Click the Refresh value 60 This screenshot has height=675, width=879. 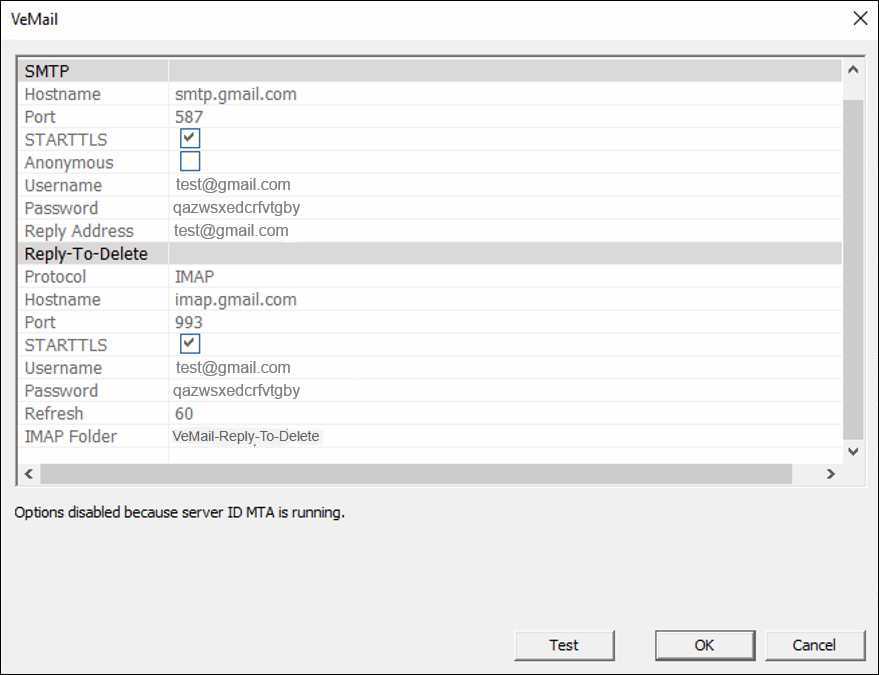pyautogui.click(x=184, y=414)
